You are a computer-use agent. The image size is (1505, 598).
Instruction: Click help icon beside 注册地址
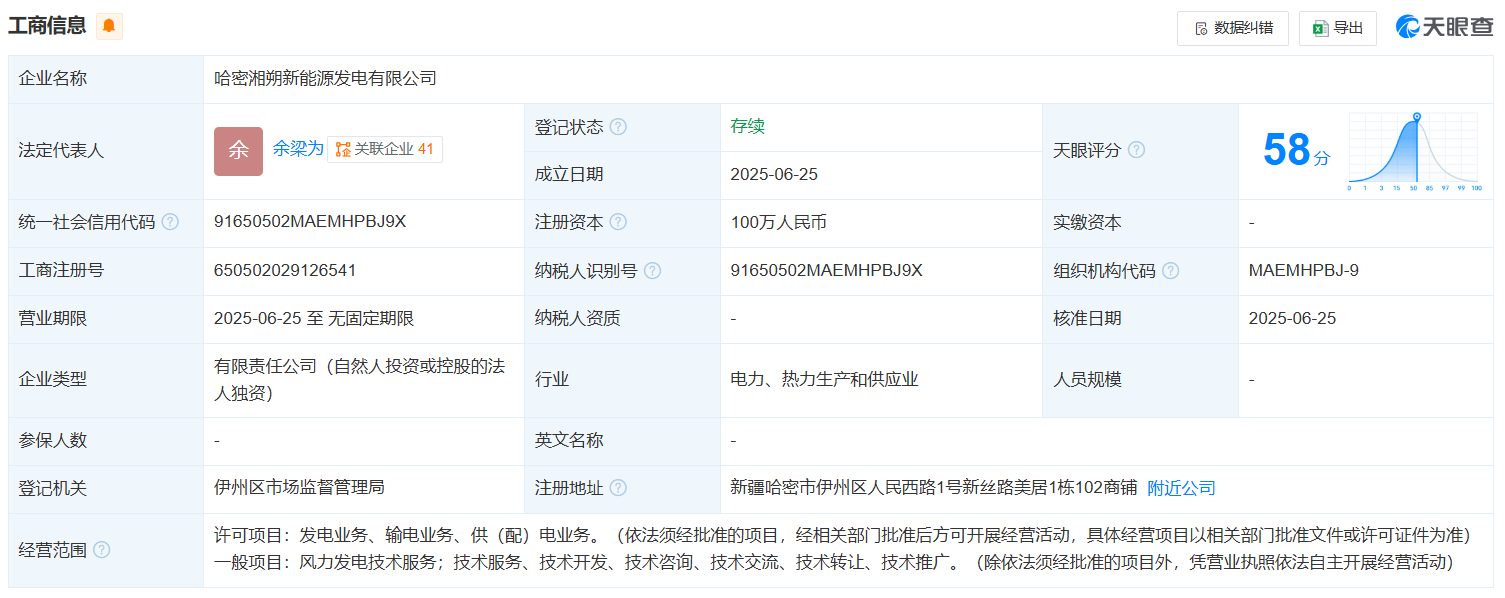coord(619,488)
